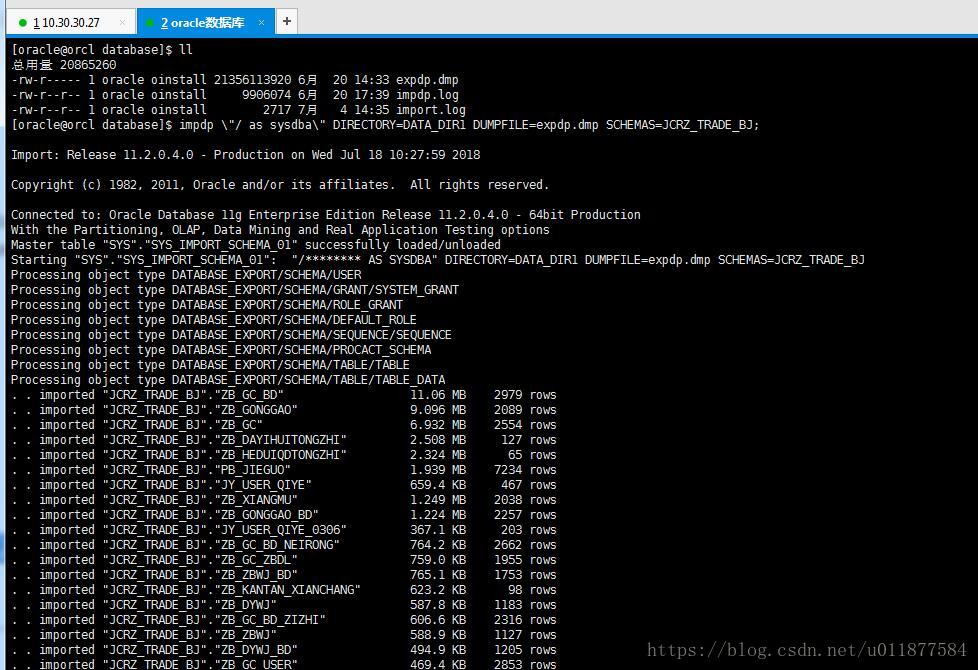Click the imported "ZB_GC_ZBDL" row
978x670 pixels.
pyautogui.click(x=284, y=559)
